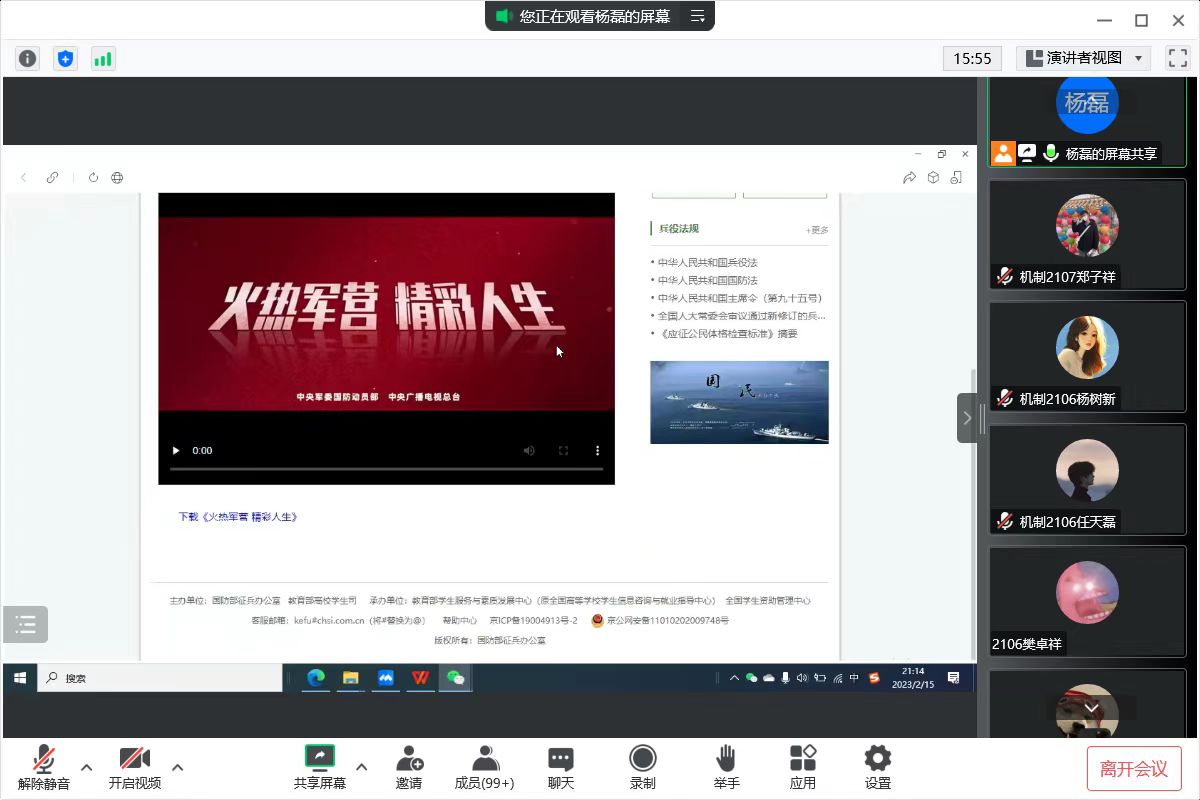Click the share arrow icon in shared browser

point(909,177)
